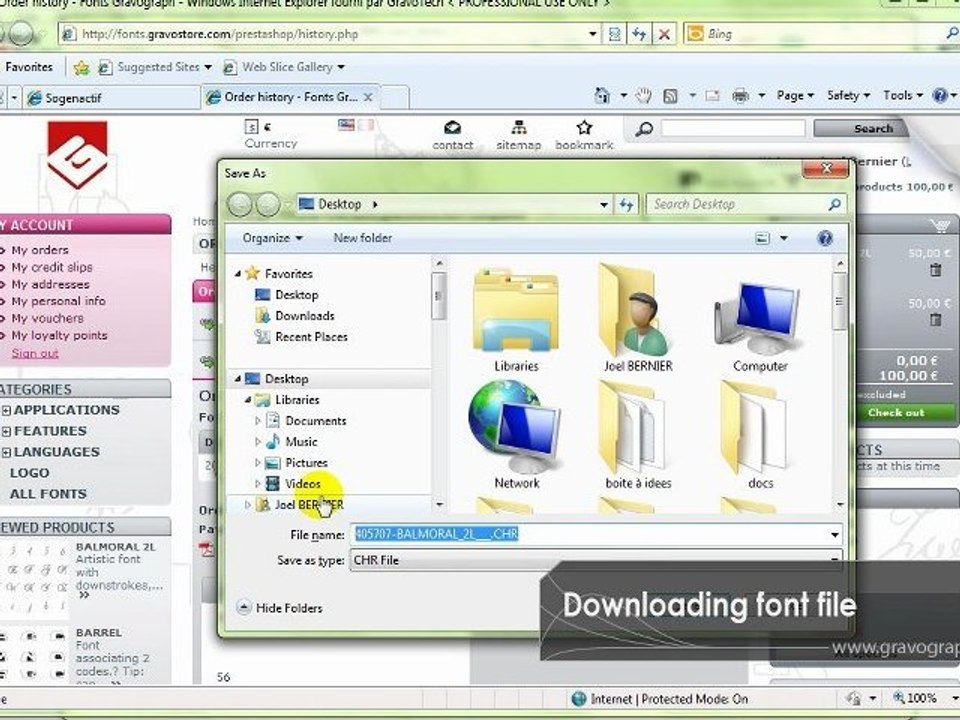Click the Search Desktop magnifier icon

(834, 204)
